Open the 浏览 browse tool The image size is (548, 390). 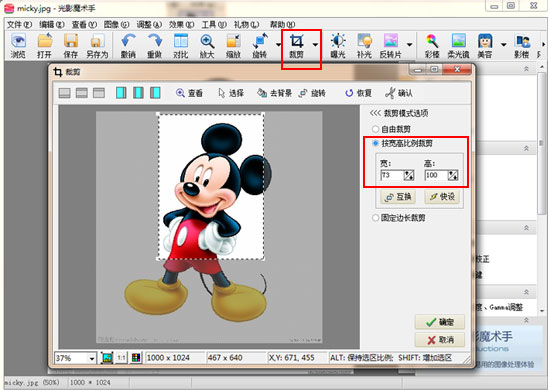(18, 46)
